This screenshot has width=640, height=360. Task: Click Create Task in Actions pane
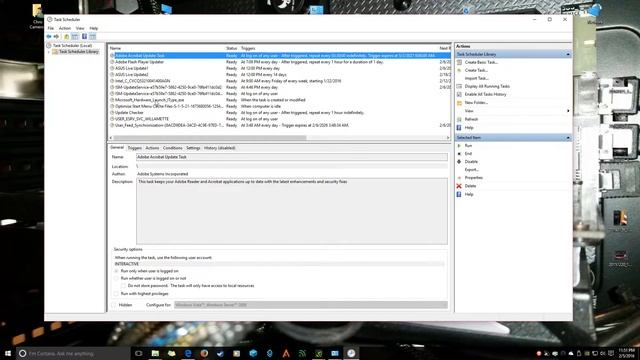[x=476, y=70]
